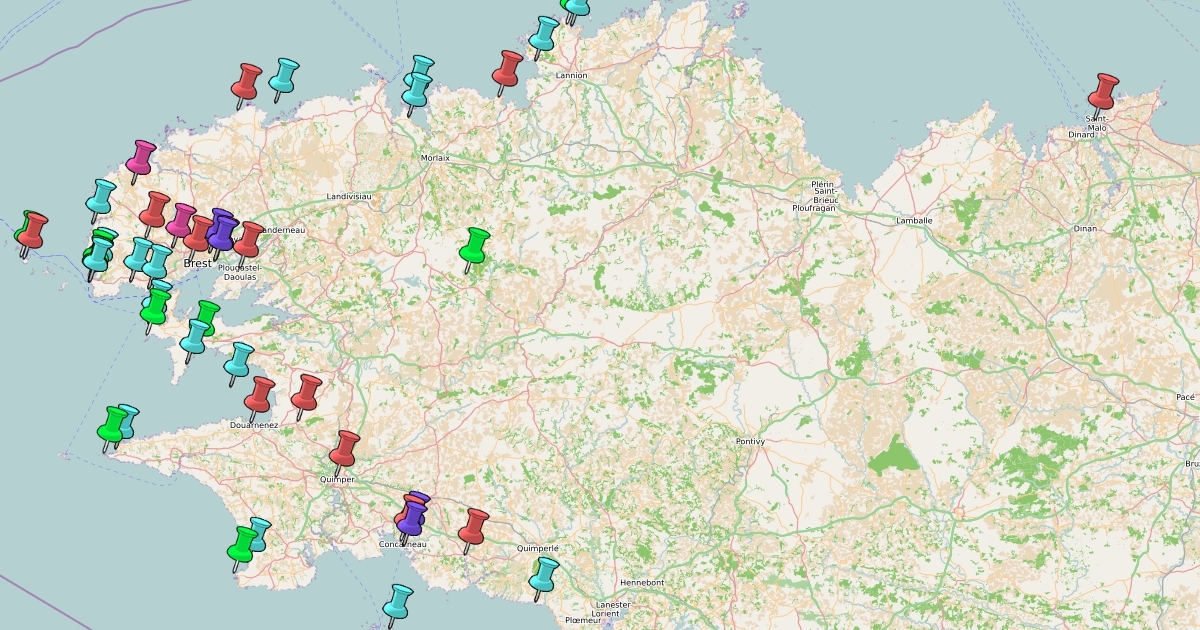The image size is (1200, 630).
Task: Click the Dinan label
Action: [x=1085, y=228]
